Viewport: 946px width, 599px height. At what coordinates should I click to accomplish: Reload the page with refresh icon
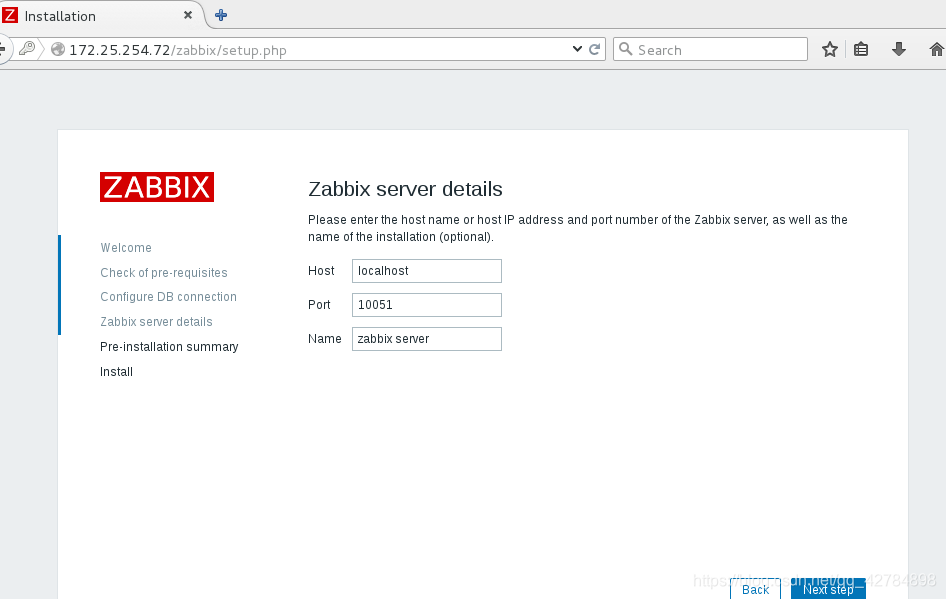(x=594, y=49)
